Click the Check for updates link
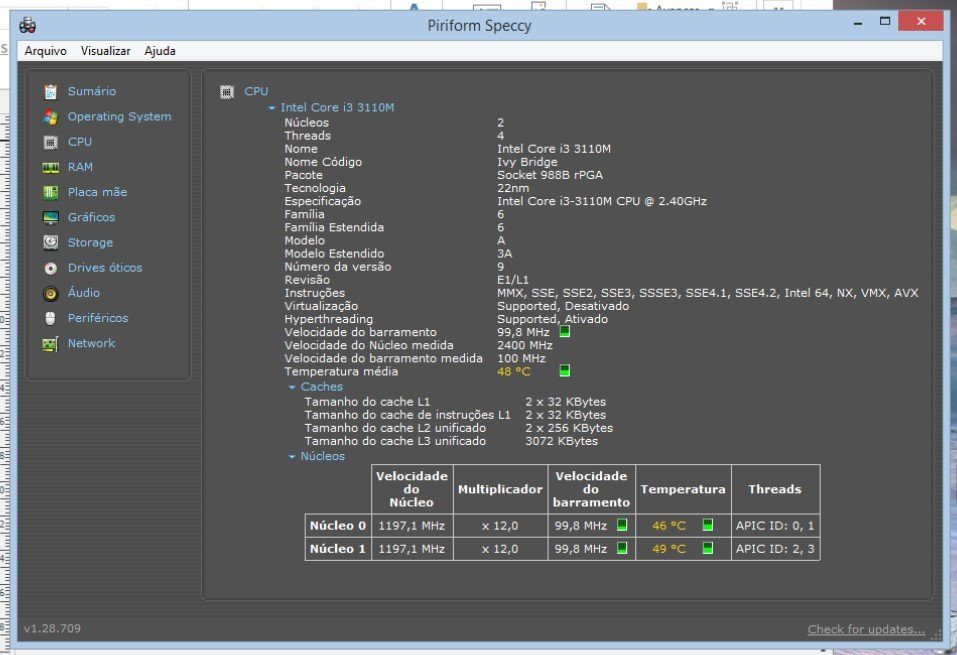 (x=866, y=629)
